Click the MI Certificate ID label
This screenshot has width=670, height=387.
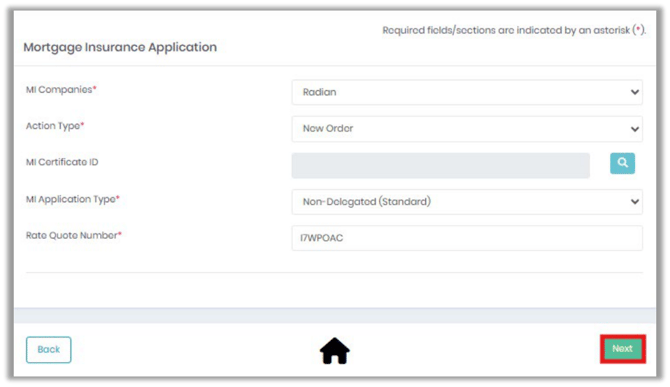click(62, 162)
